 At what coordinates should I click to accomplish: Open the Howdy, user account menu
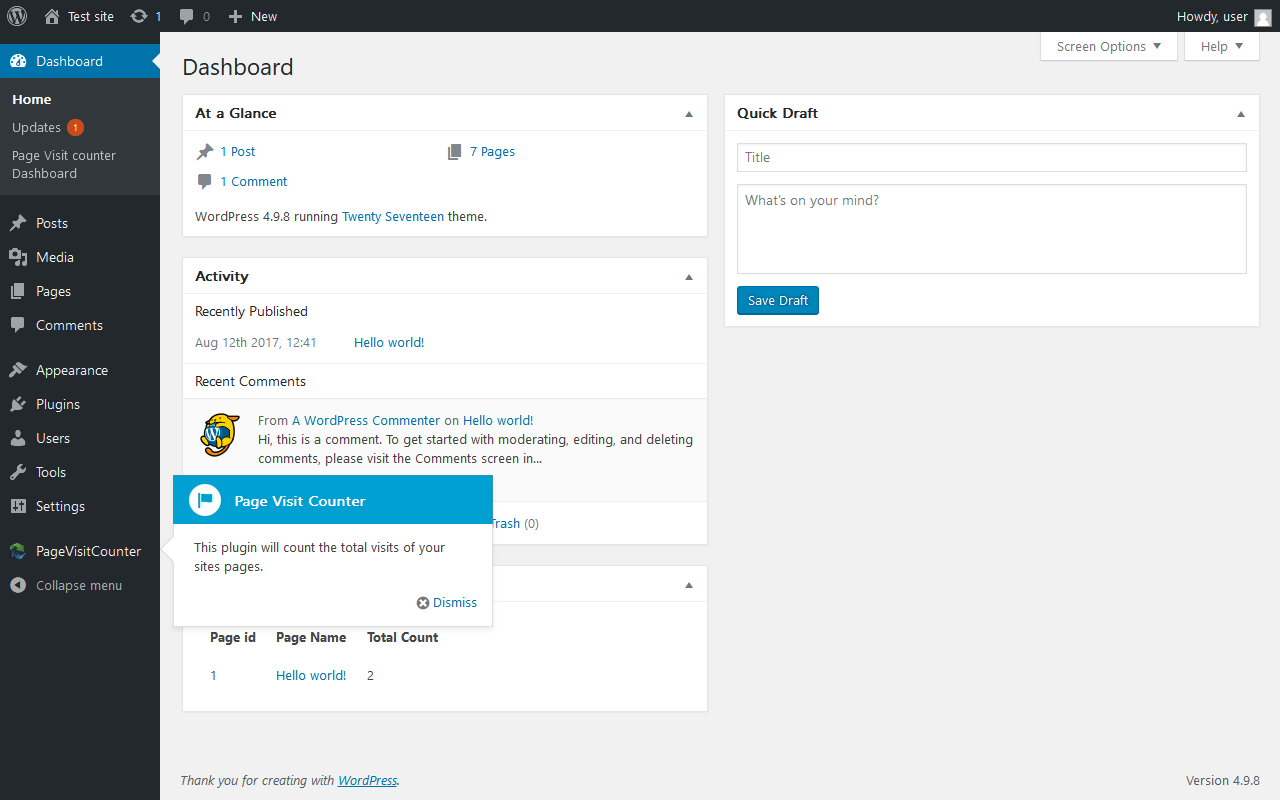coord(1224,16)
